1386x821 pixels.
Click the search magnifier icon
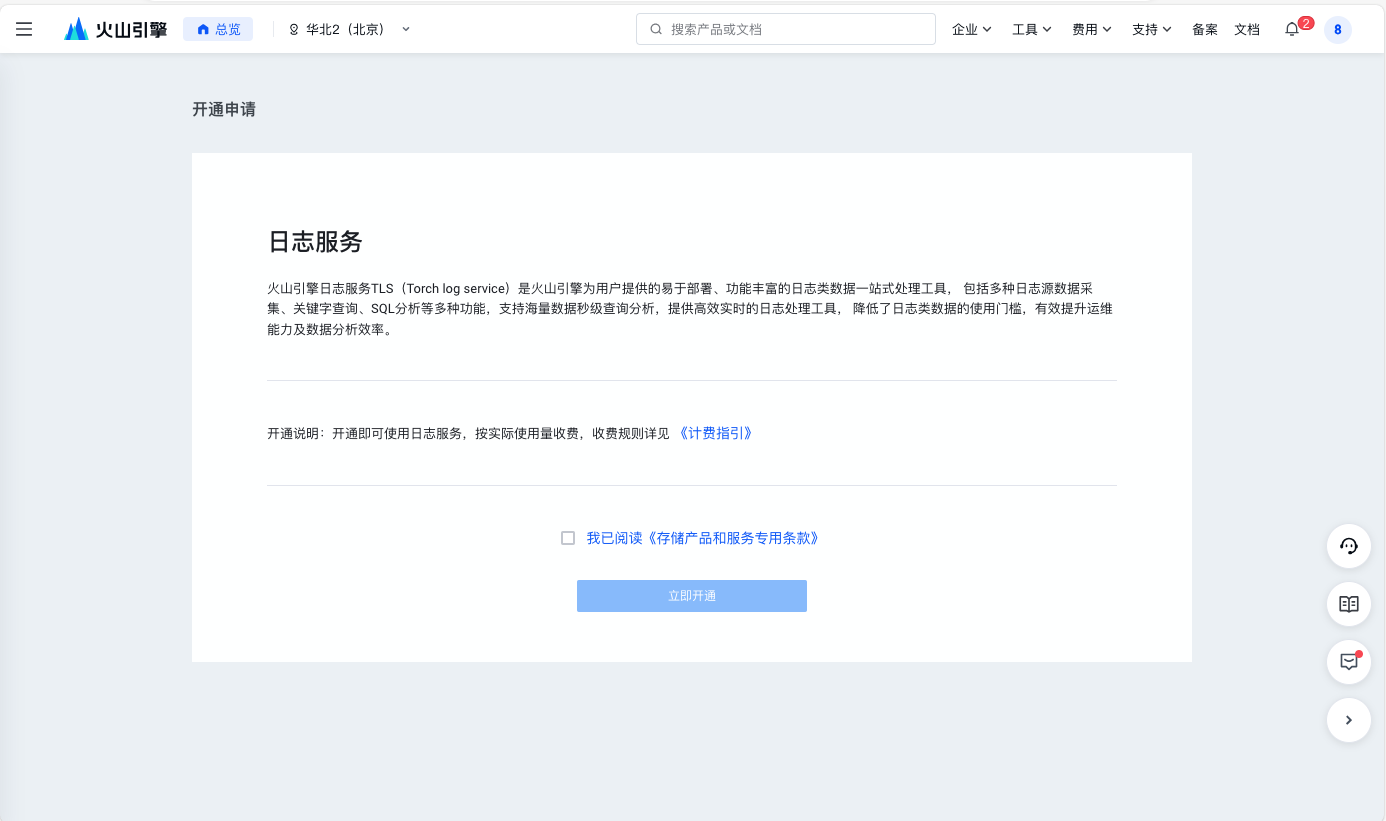click(x=656, y=29)
